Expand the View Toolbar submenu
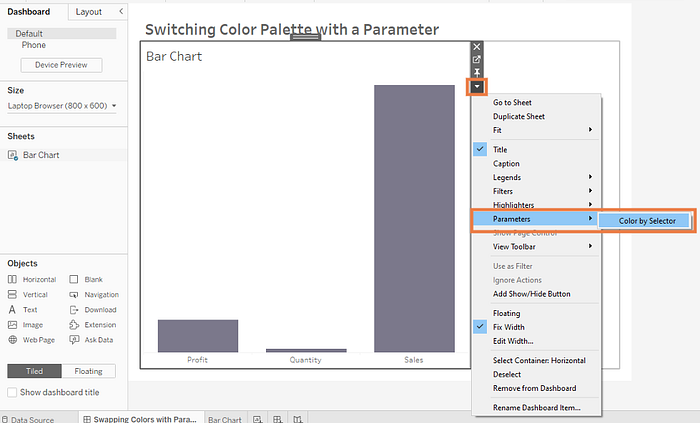 tap(536, 246)
